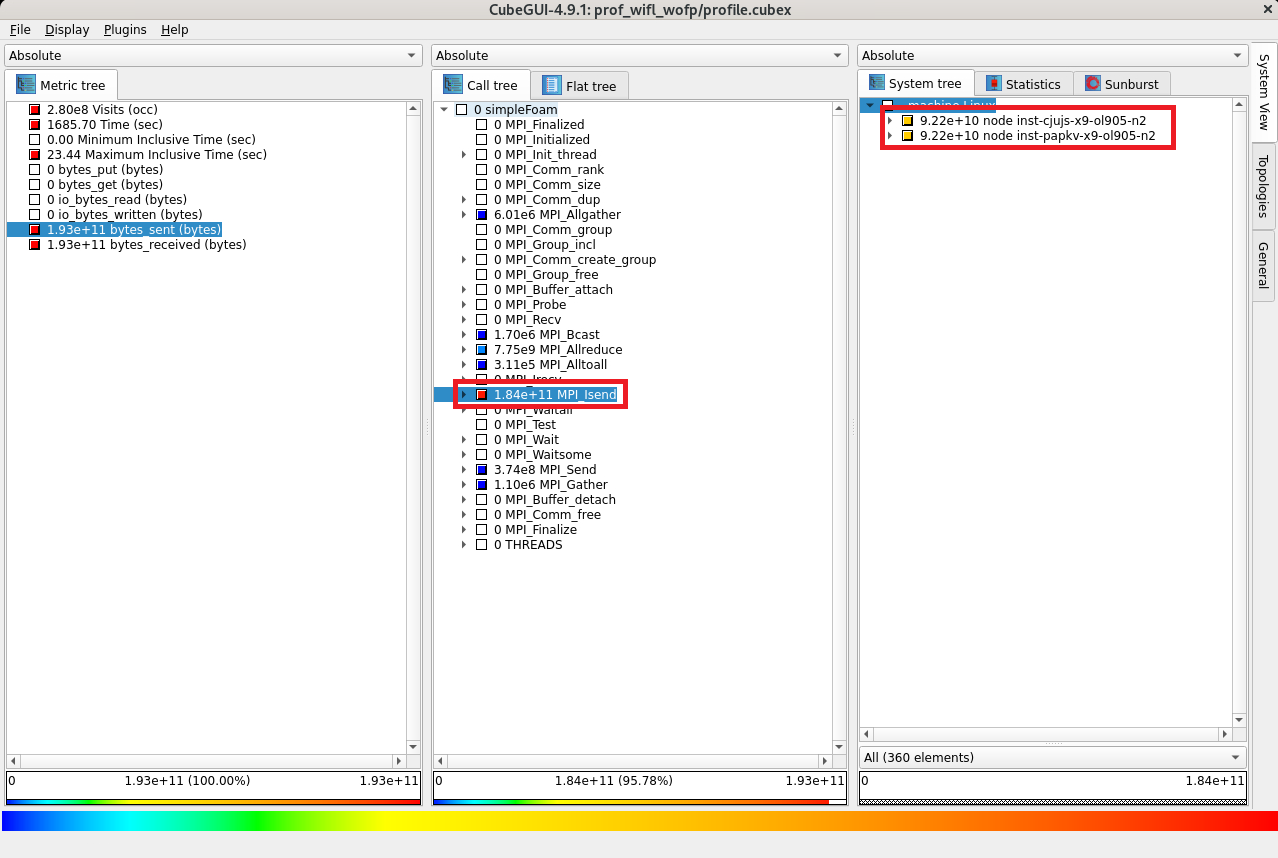Screen dimensions: 1278x858
Task: Open the Plugins menu
Action: 125,30
